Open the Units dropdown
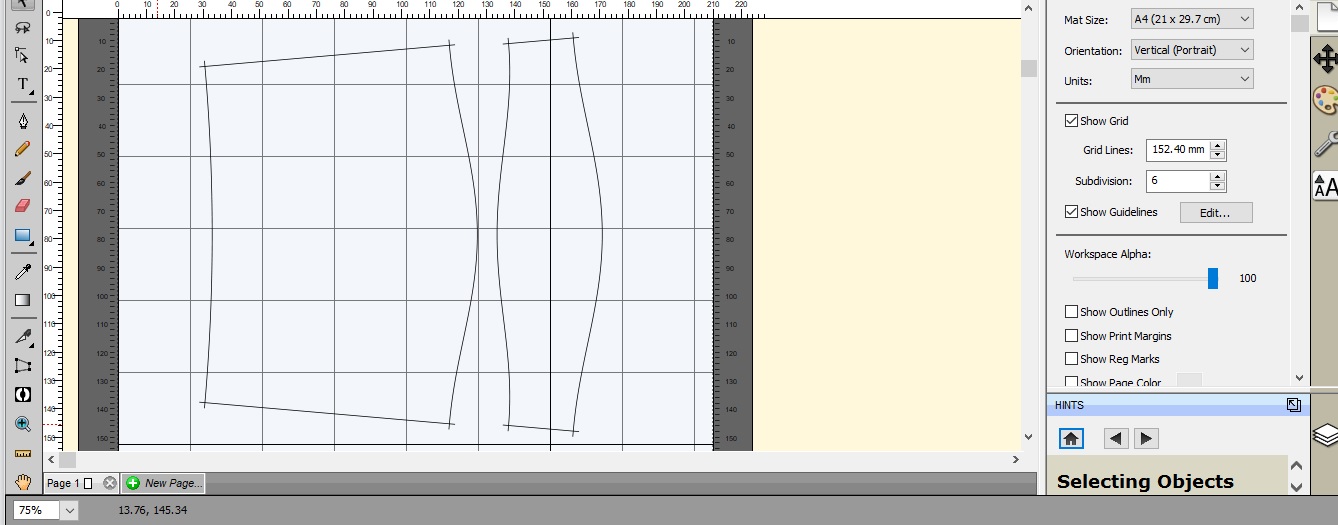This screenshot has width=1338, height=525. 1192,79
